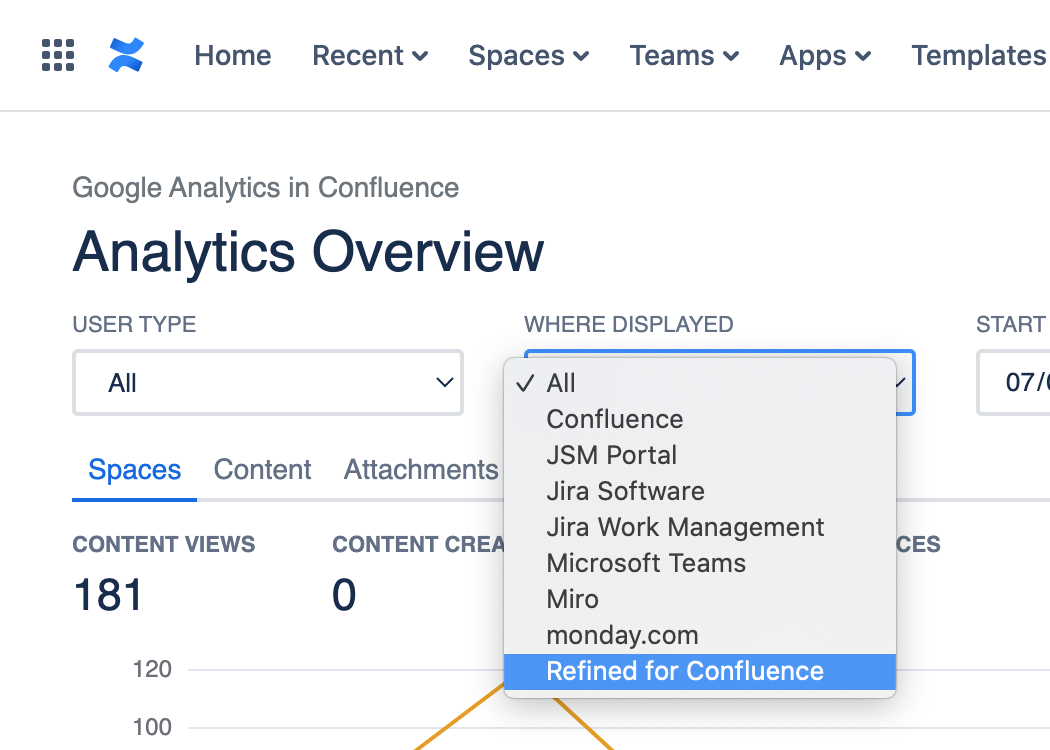The height and width of the screenshot is (750, 1050).
Task: Click the Confluence logo icon
Action: click(x=126, y=55)
